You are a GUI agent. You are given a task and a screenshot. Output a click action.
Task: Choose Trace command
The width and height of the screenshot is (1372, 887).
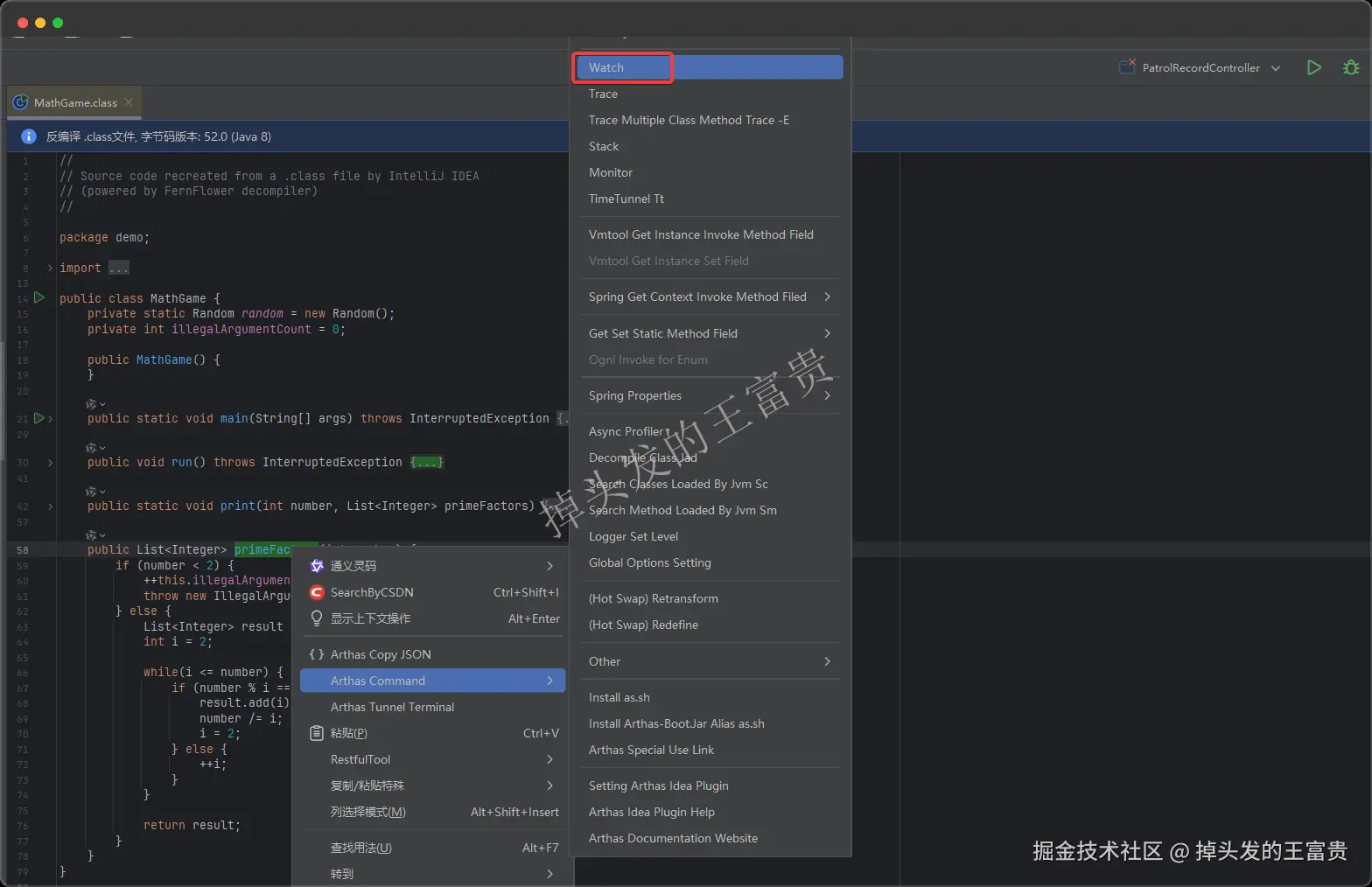710,94
